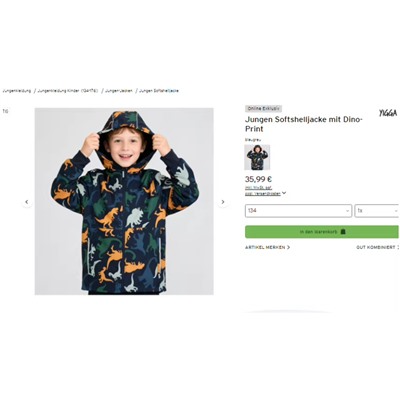Click the Artikel merken link
Image resolution: width=400 pixels, height=400 pixels.
(x=265, y=247)
